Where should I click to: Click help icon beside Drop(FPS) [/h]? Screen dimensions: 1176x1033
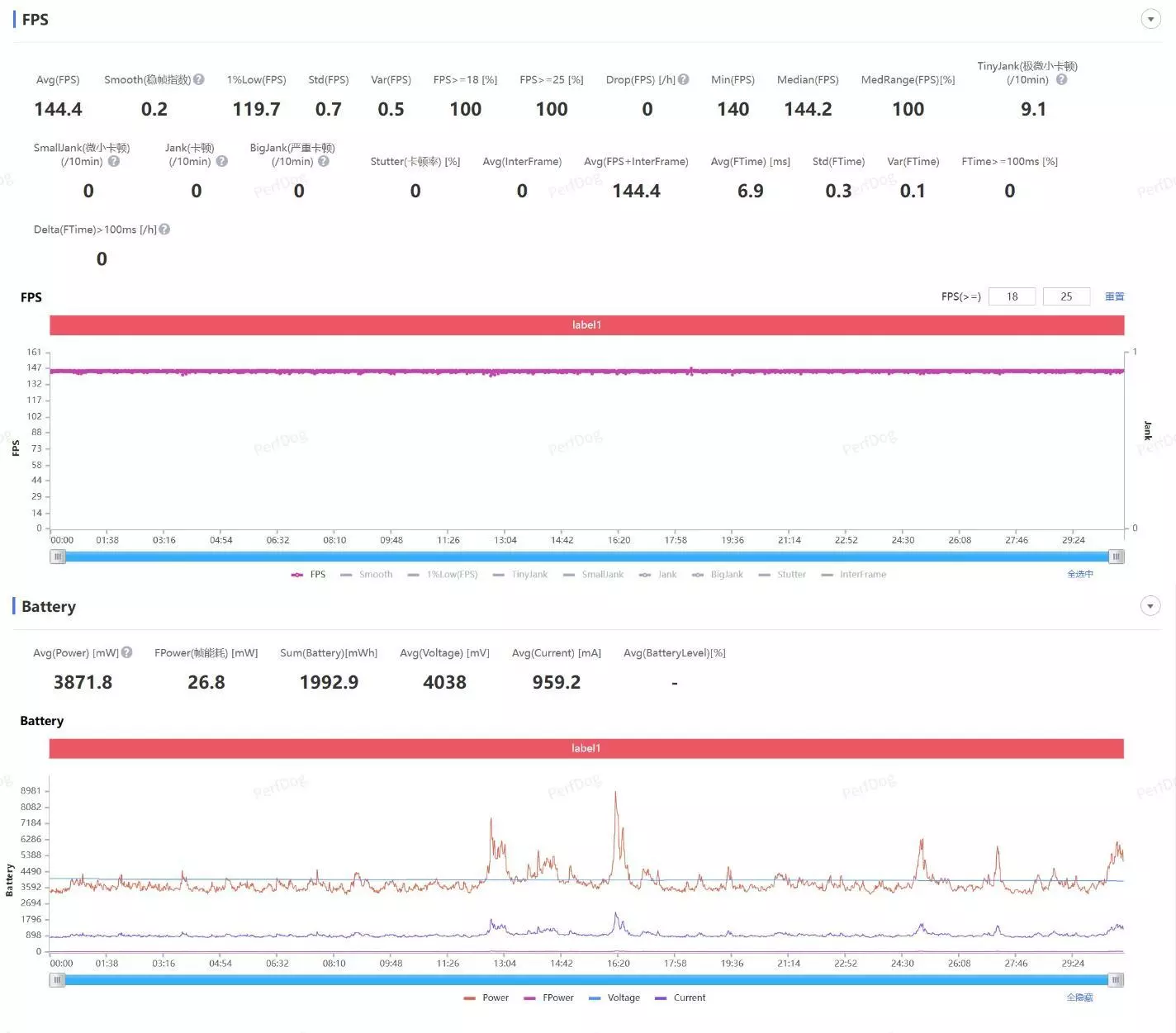pyautogui.click(x=683, y=79)
